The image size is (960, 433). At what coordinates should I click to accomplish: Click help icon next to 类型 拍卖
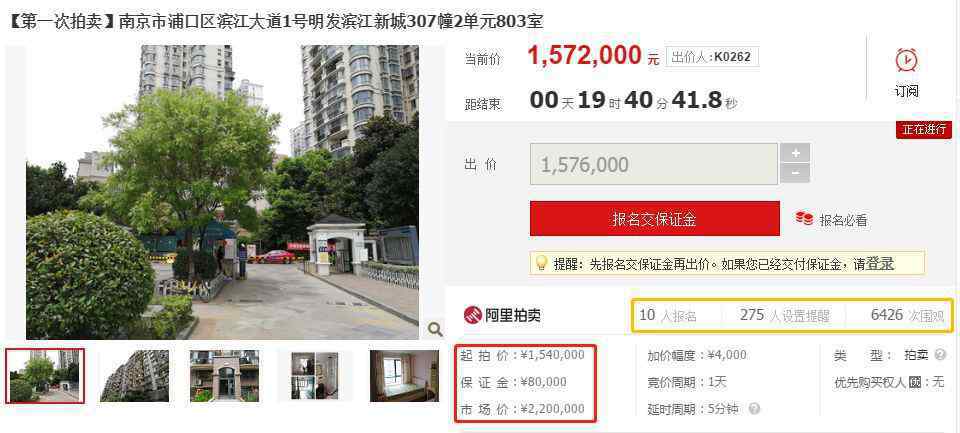point(941,355)
